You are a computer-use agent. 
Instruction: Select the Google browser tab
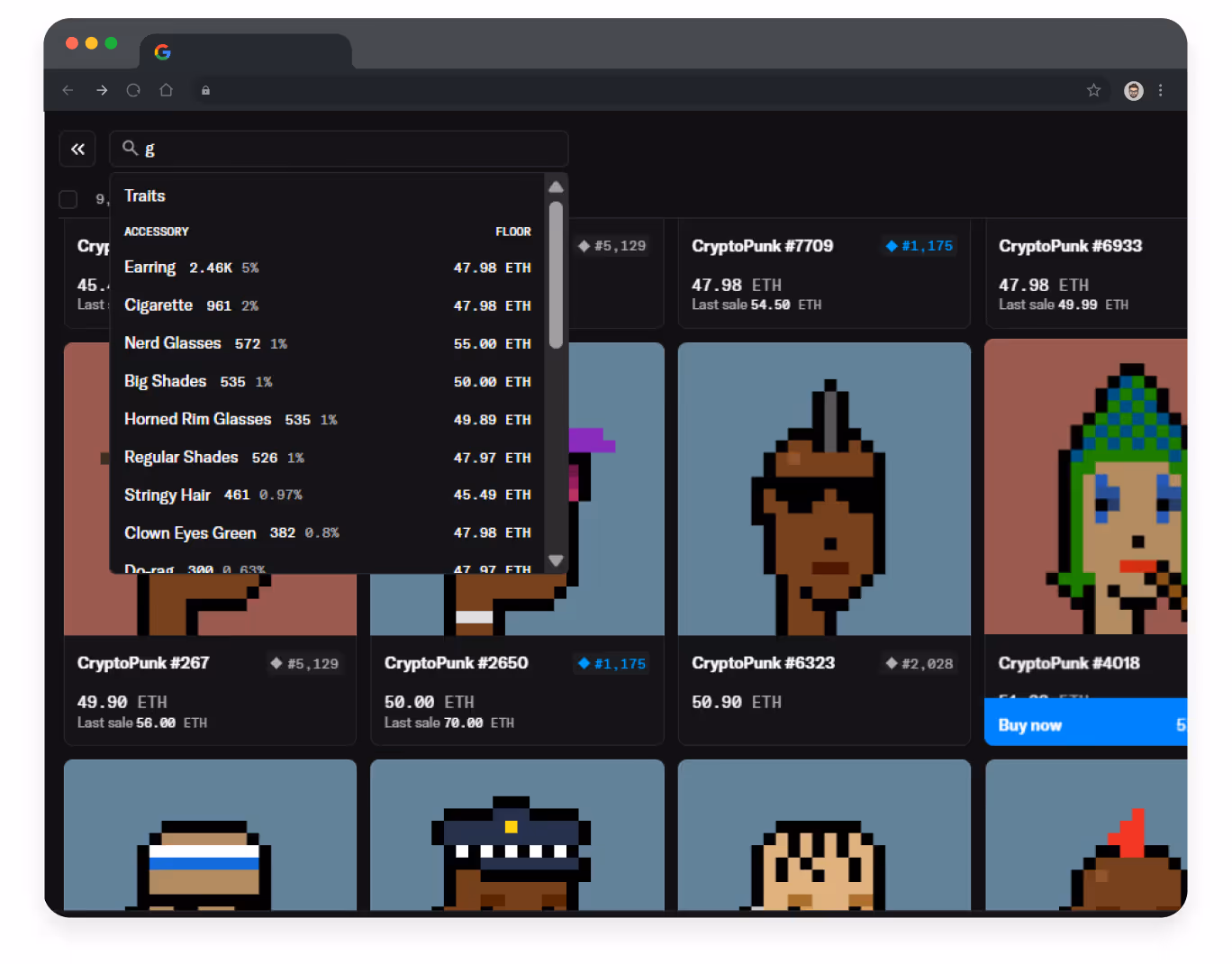[245, 51]
